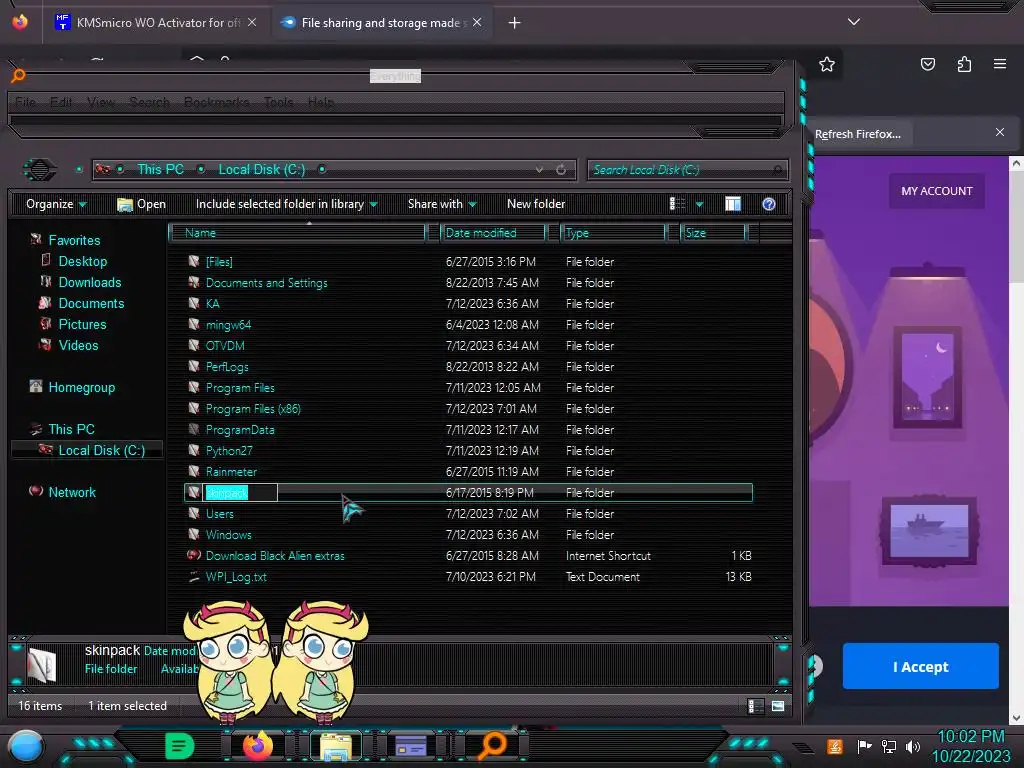1024x768 pixels.
Task: Open the Firefox extensions icon
Action: [964, 64]
